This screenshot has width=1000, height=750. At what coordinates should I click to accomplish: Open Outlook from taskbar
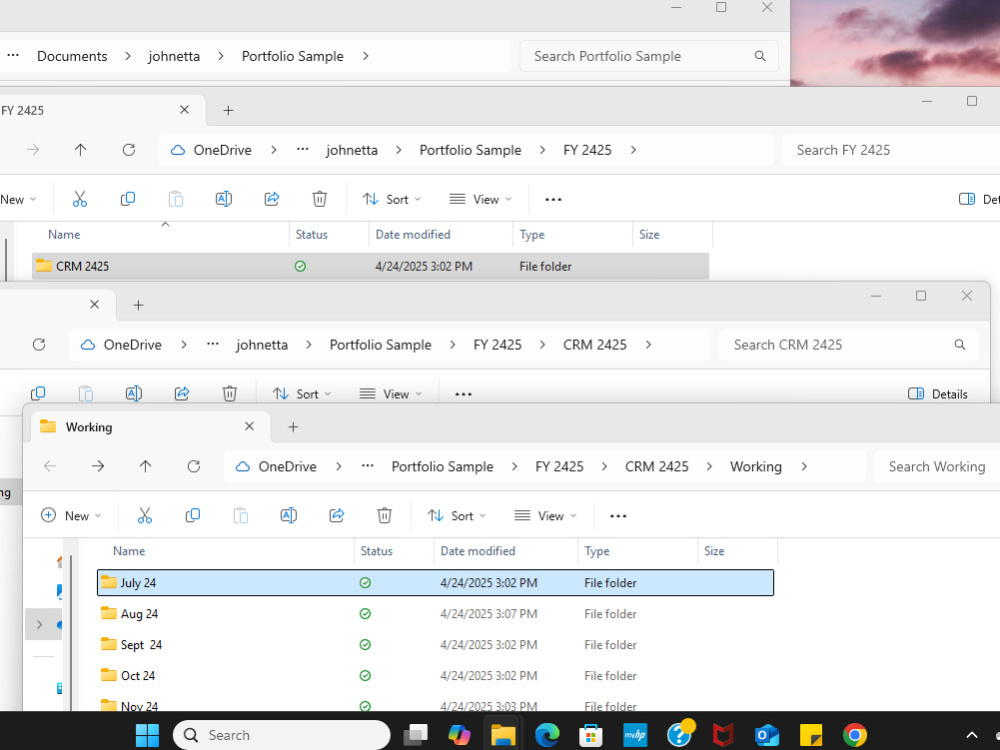[767, 735]
